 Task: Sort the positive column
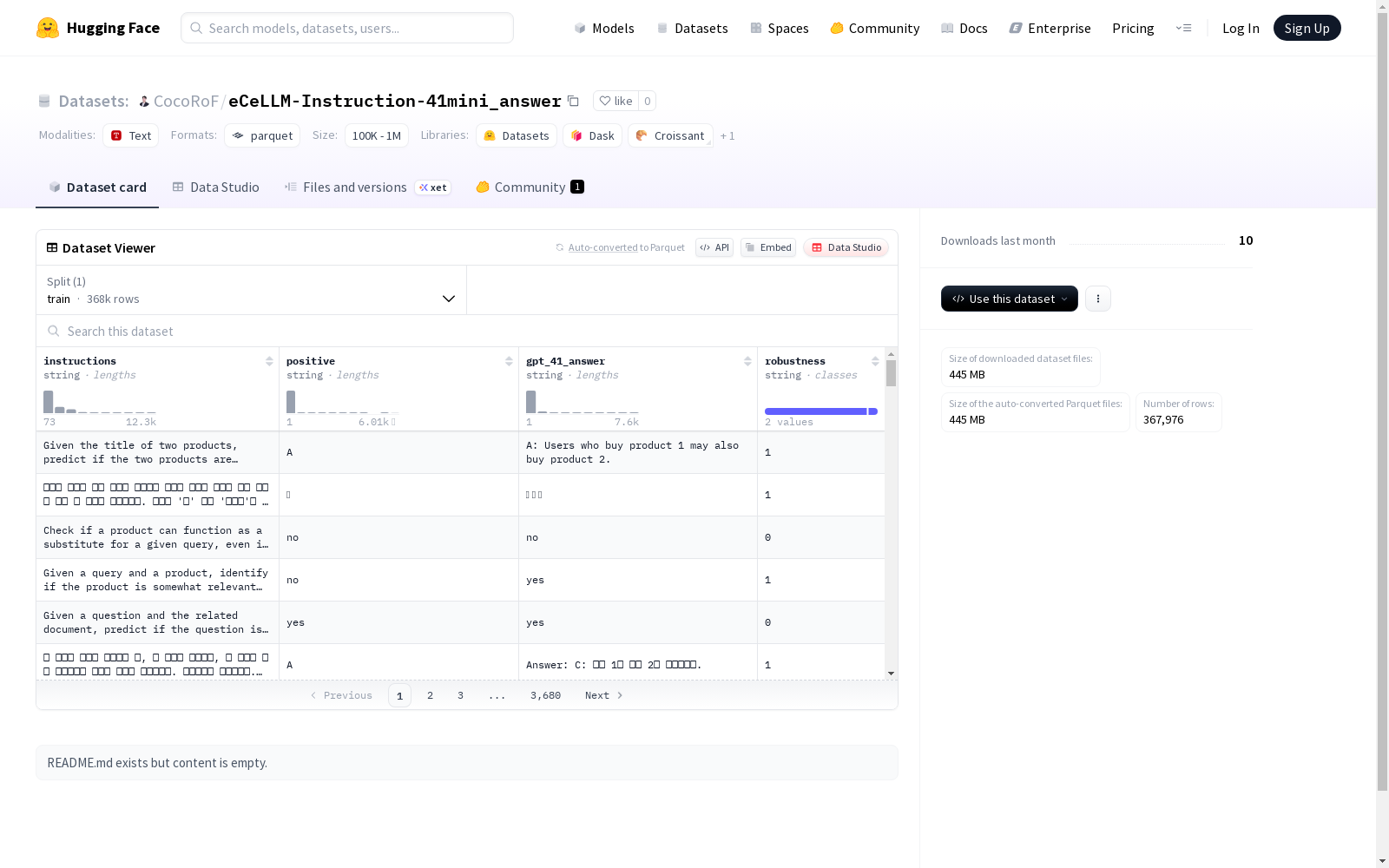[509, 361]
